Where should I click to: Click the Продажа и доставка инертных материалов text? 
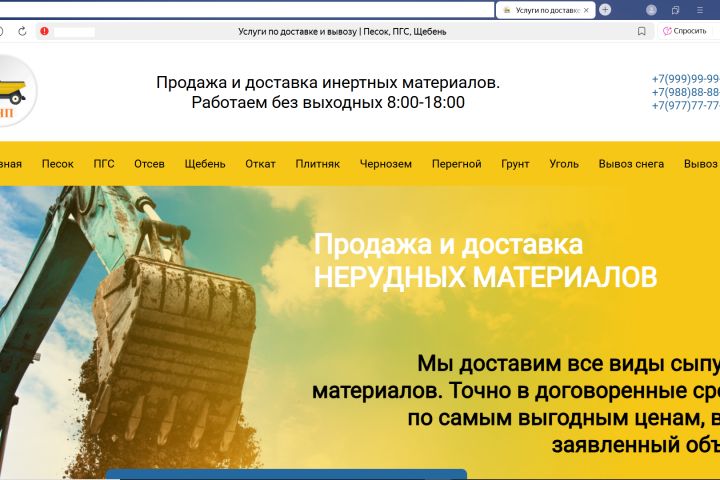328,83
